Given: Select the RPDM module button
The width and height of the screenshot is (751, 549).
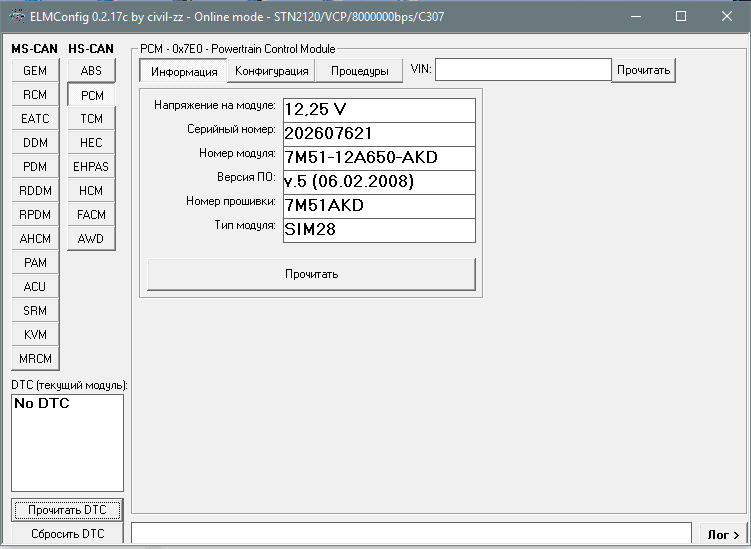Looking at the screenshot, I should point(35,215).
